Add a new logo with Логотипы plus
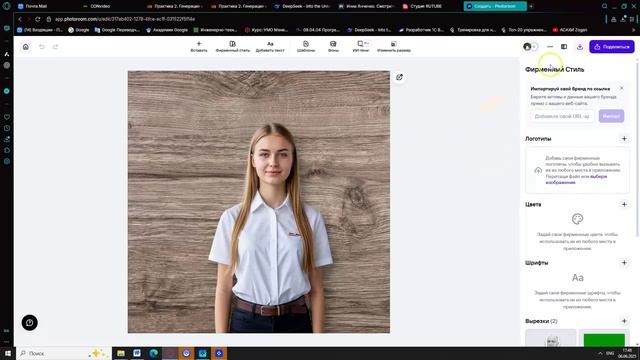The width and height of the screenshot is (640, 360). [x=624, y=139]
